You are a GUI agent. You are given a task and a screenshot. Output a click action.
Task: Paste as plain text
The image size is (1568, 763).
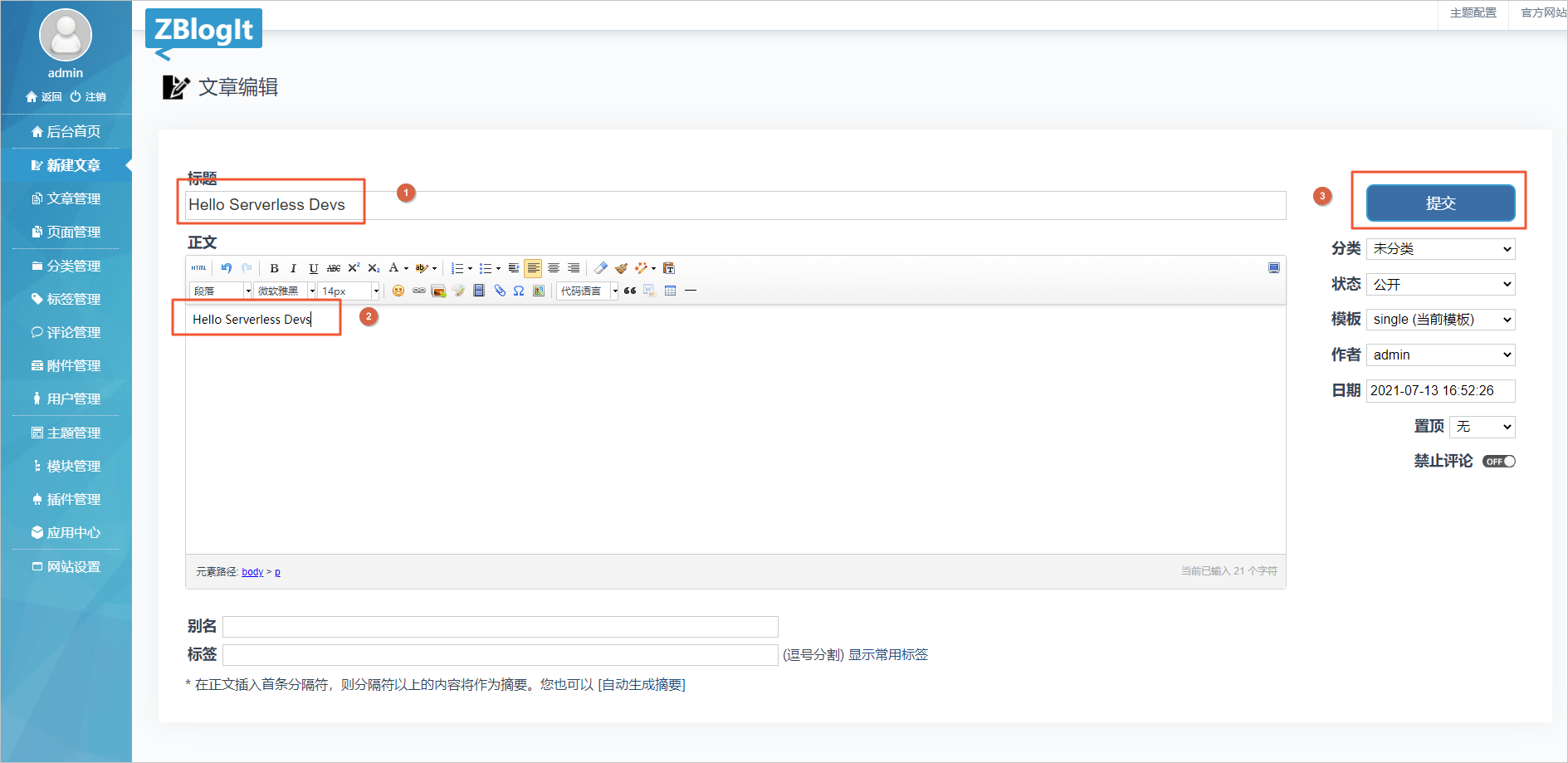(x=669, y=268)
